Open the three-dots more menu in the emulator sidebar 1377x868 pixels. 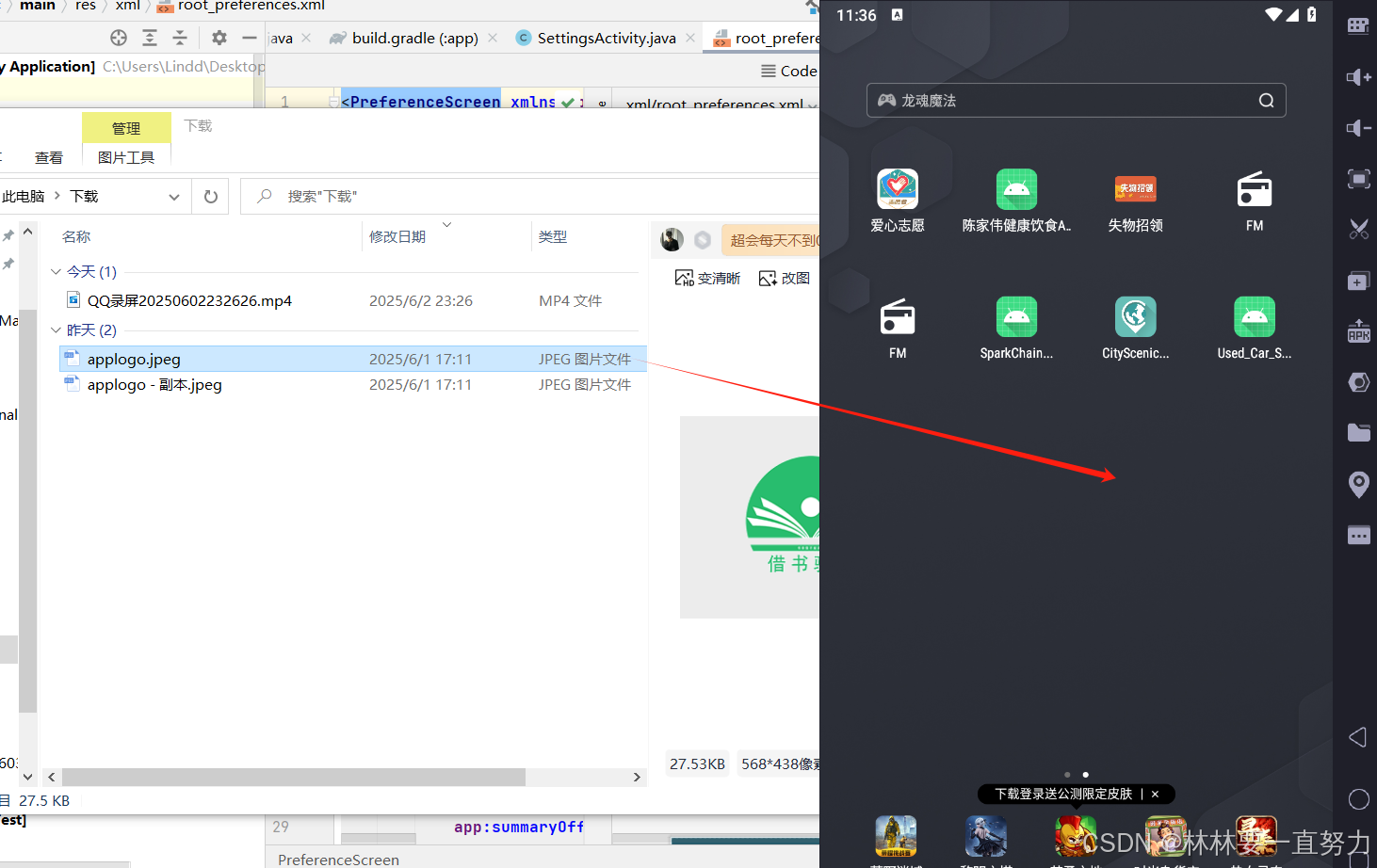1358,536
